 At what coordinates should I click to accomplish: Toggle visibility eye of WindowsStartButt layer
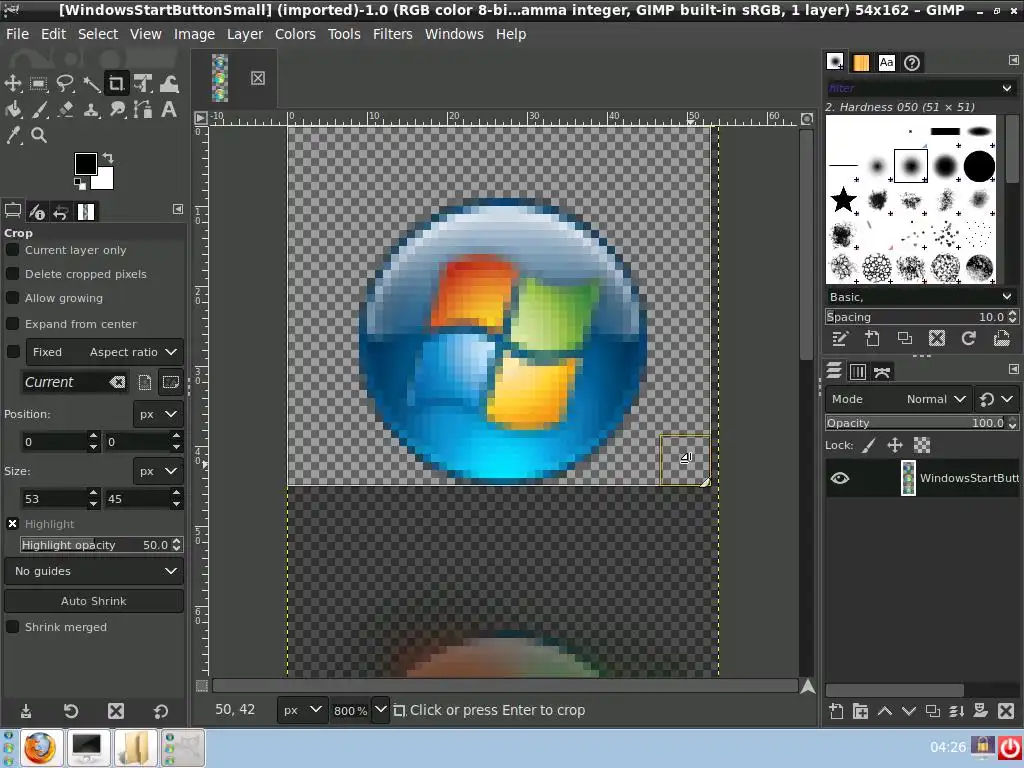tap(840, 478)
